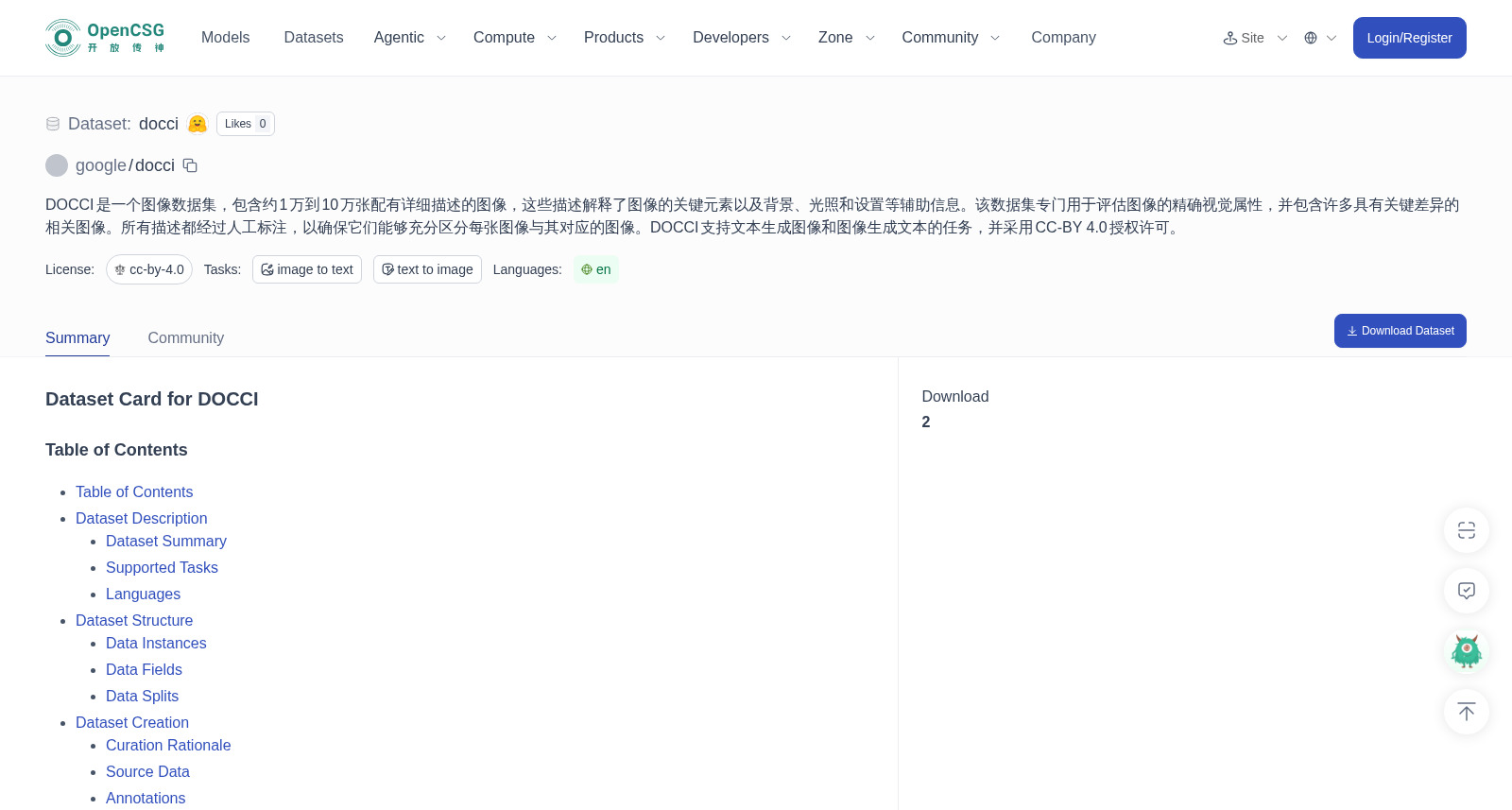
Task: Switch to the Summary tab
Action: [x=77, y=337]
